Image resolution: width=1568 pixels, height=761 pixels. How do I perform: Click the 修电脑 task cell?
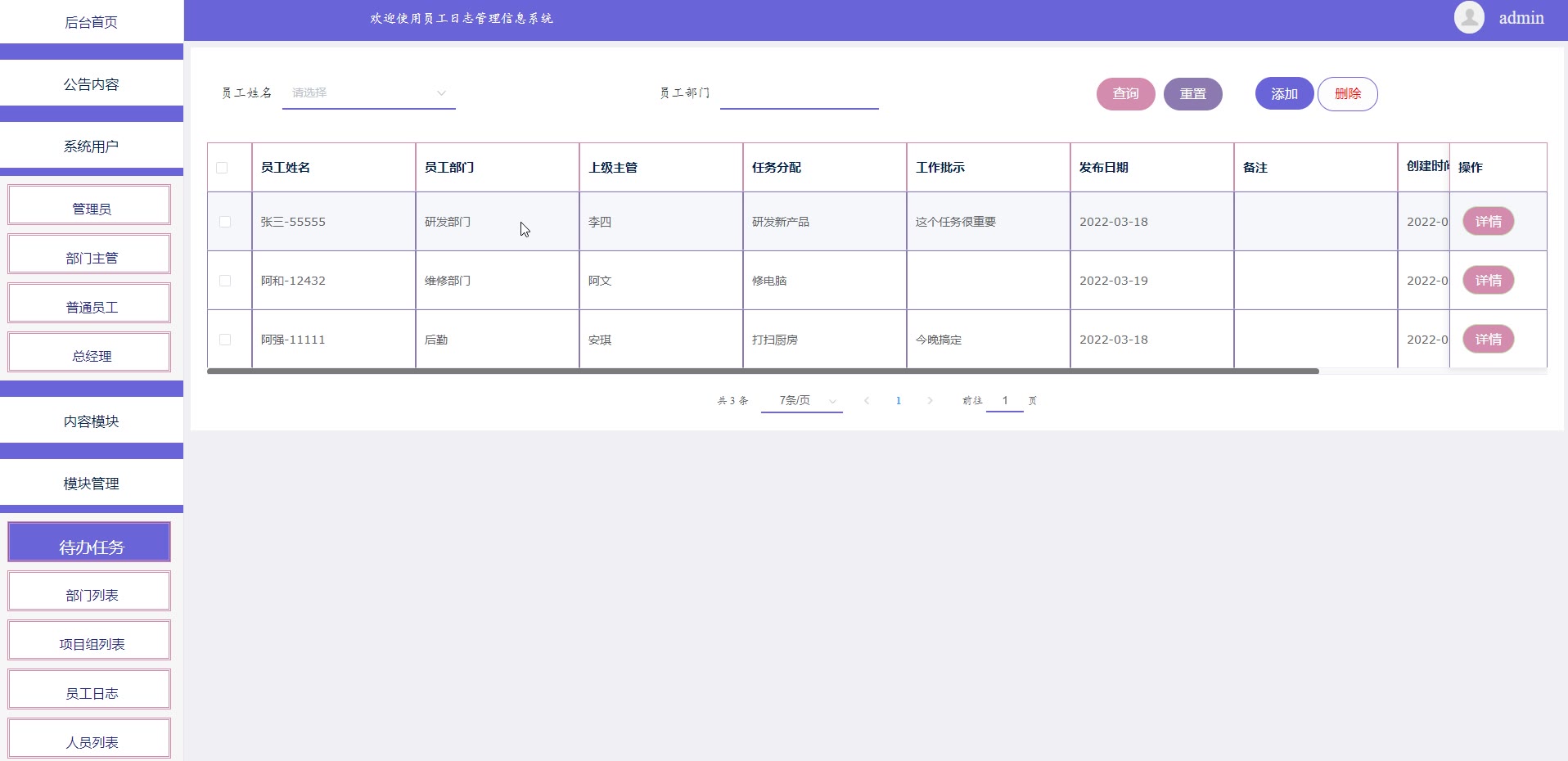[825, 281]
